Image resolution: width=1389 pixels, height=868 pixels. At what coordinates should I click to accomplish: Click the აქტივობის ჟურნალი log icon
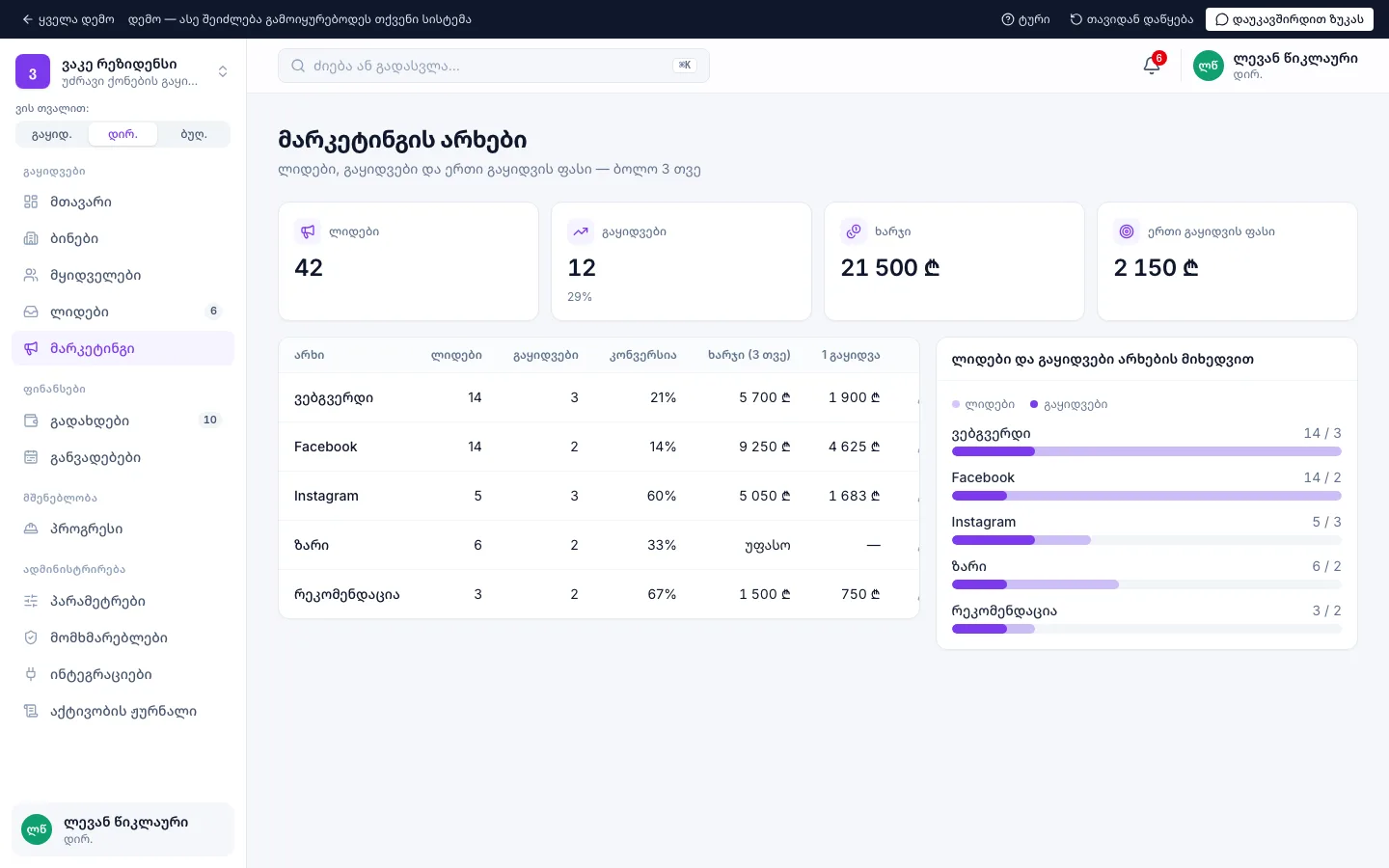point(31,711)
